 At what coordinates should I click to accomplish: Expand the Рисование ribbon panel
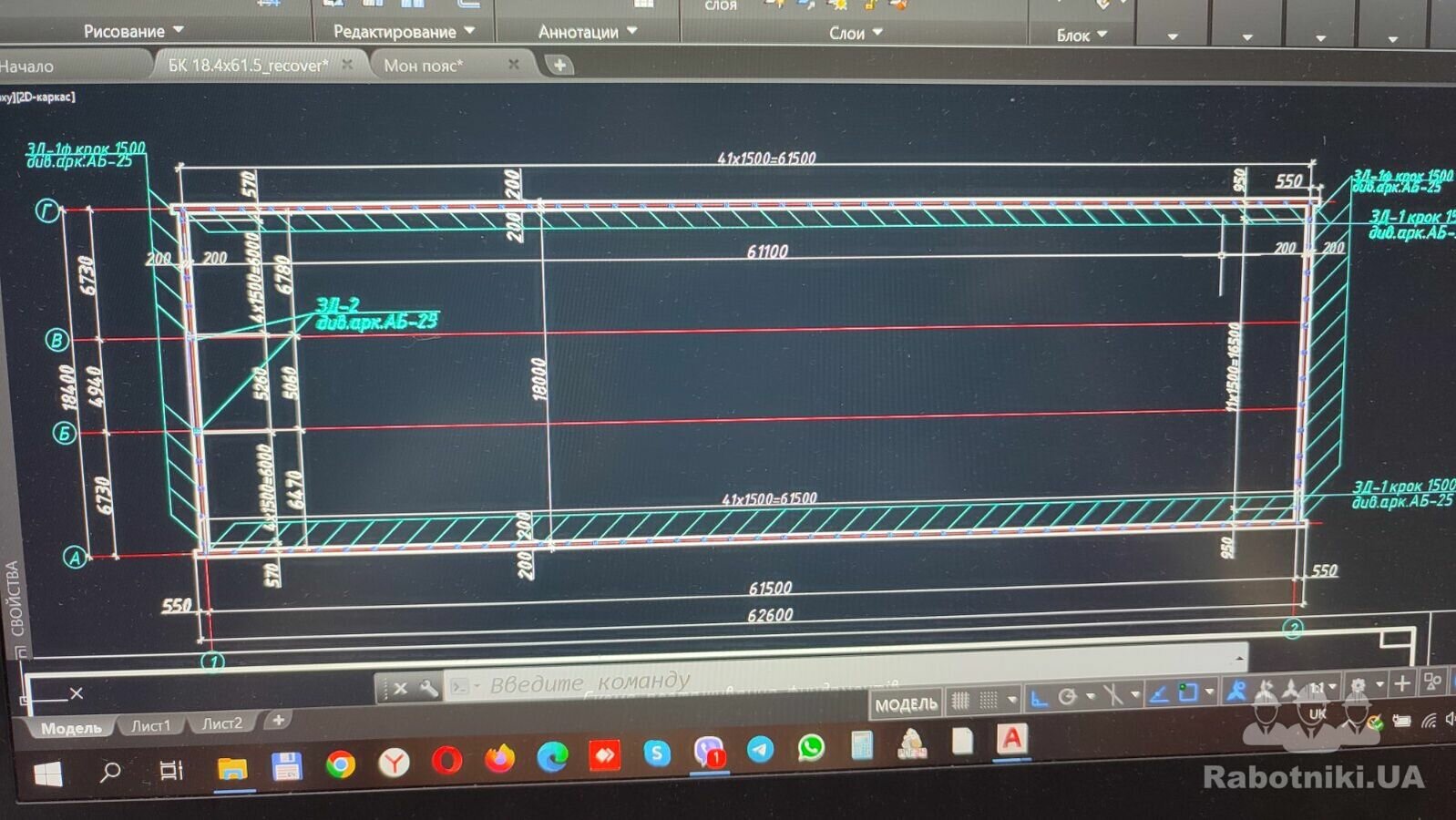134,31
